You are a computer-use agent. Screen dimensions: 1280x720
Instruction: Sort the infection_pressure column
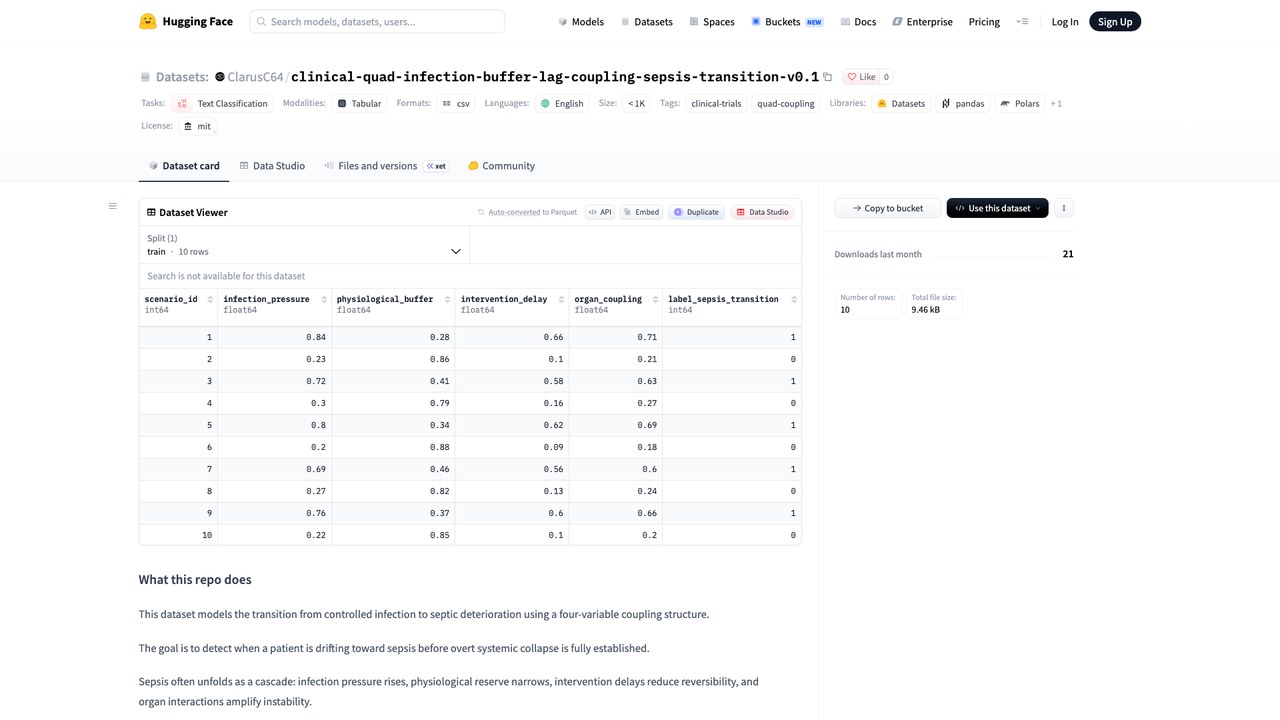(x=324, y=299)
